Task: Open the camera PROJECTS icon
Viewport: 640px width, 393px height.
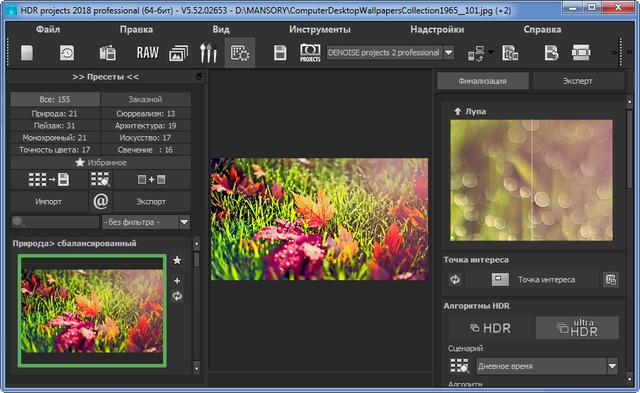Action: 310,53
